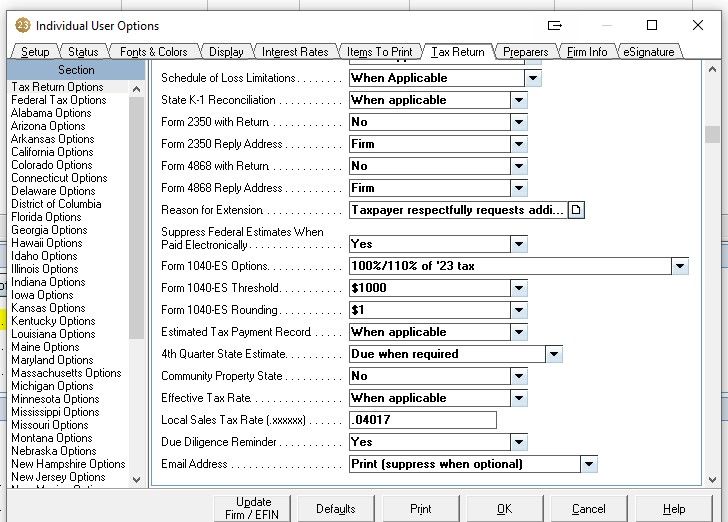
Task: Expand 4th Quarter State Estimate dropdown
Action: pos(554,354)
